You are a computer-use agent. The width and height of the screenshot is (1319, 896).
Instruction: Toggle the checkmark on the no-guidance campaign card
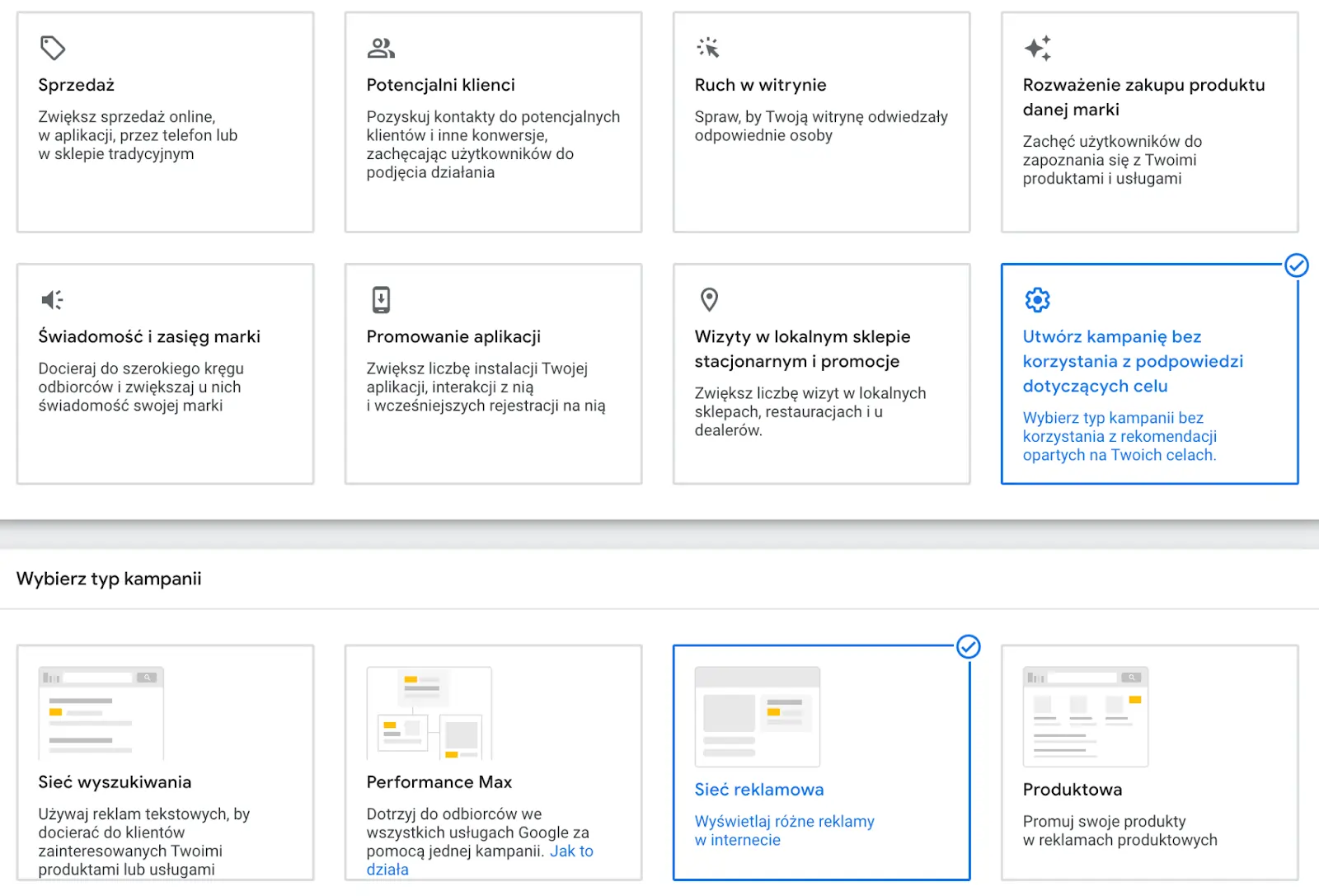click(1296, 265)
